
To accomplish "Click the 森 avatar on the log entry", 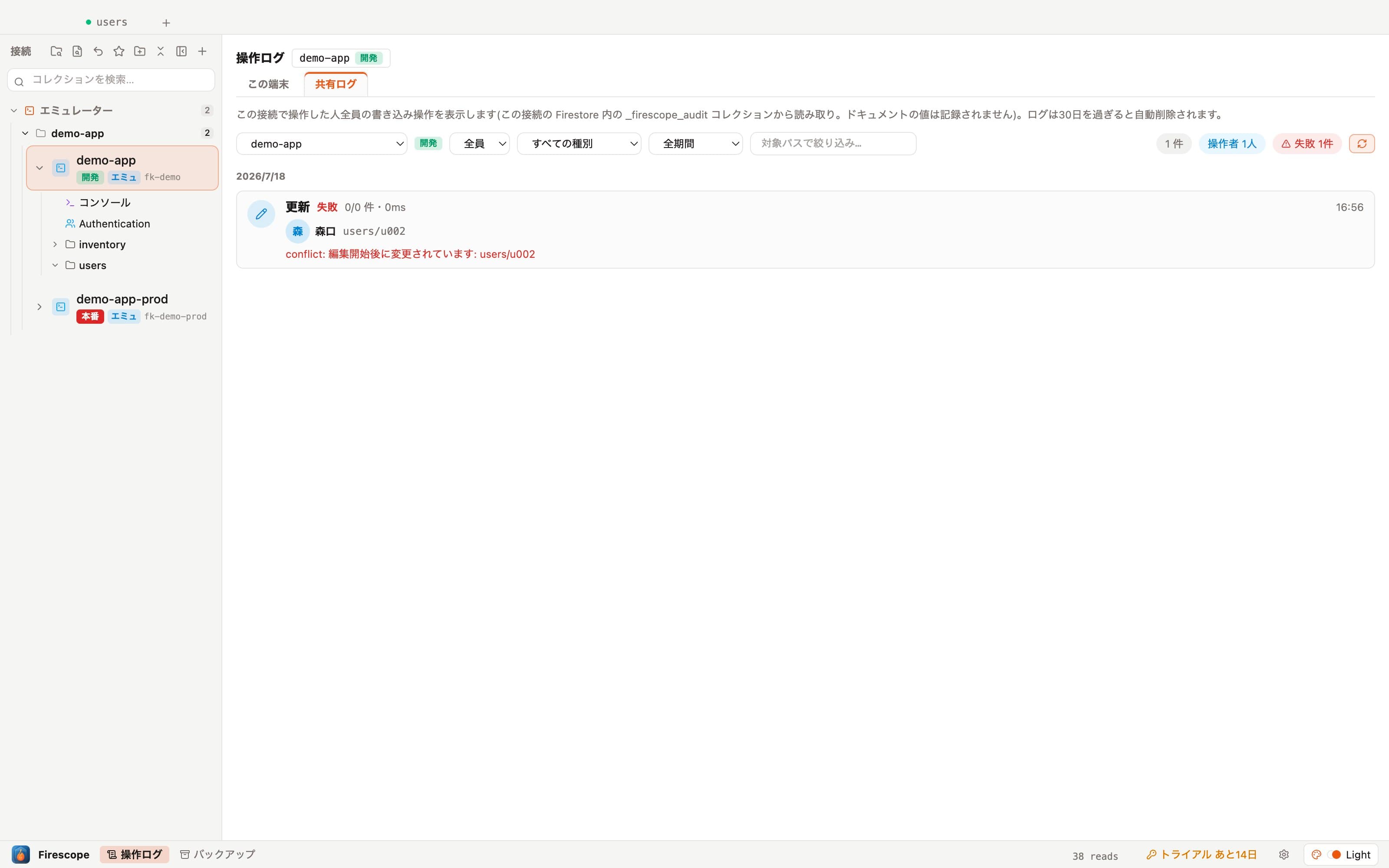I will 297,231.
